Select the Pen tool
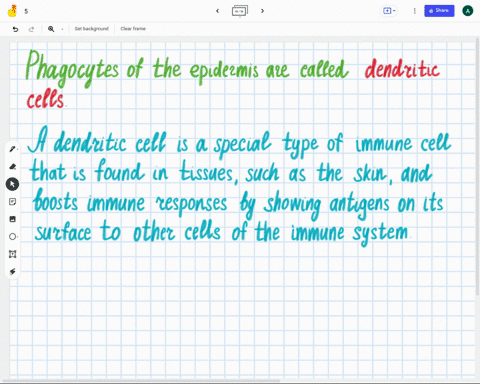The width and height of the screenshot is (480, 384). pos(13,149)
